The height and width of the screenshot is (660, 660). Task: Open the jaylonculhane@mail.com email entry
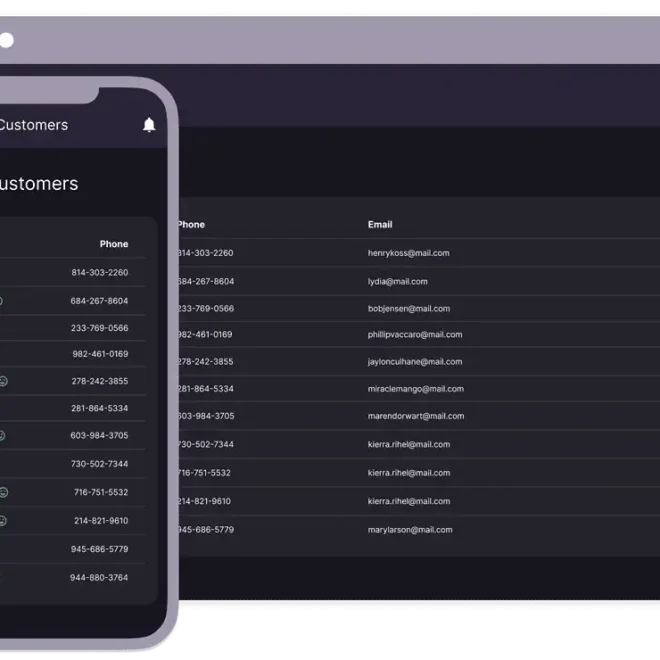coord(414,362)
